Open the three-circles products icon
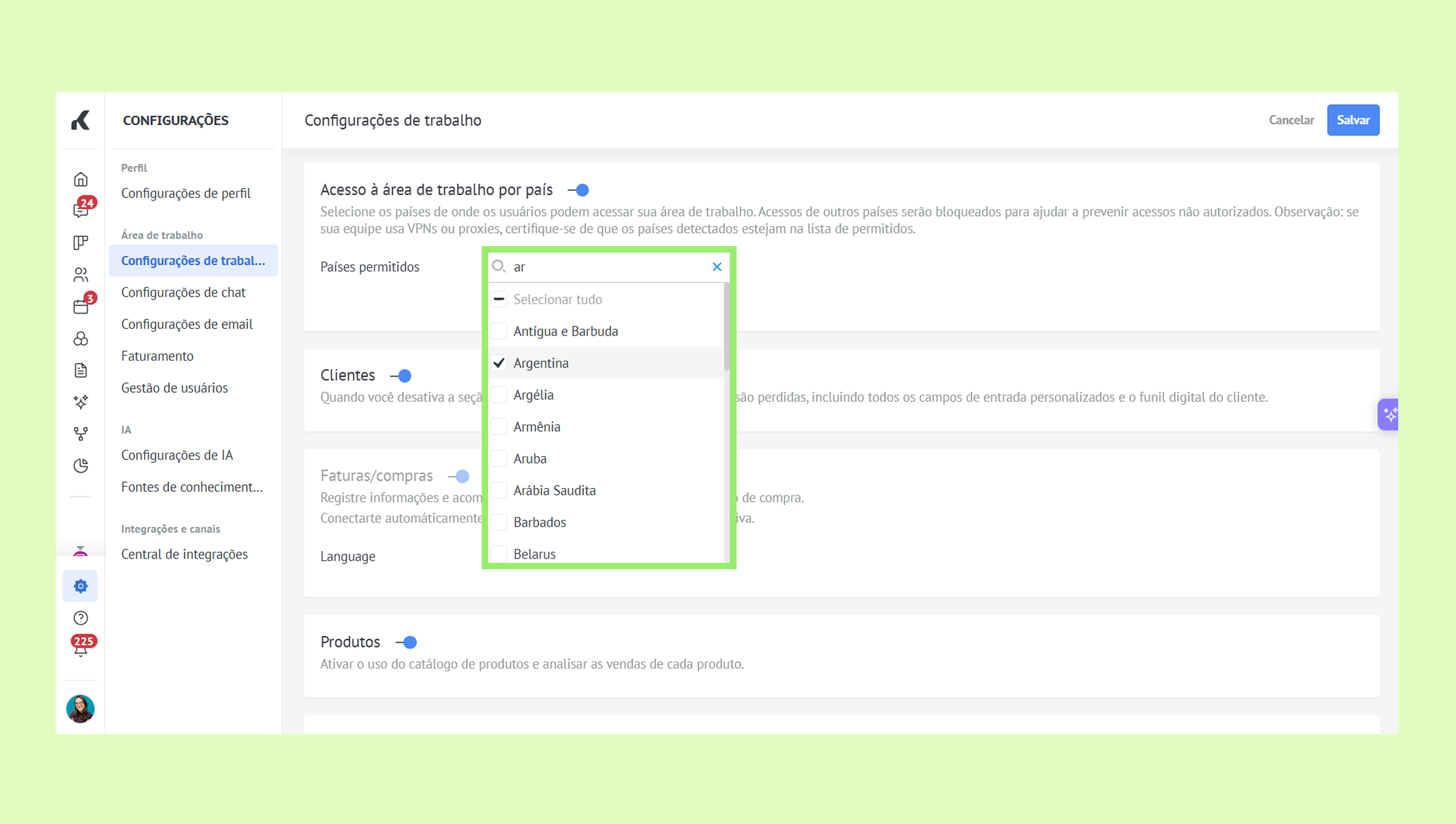 tap(80, 338)
